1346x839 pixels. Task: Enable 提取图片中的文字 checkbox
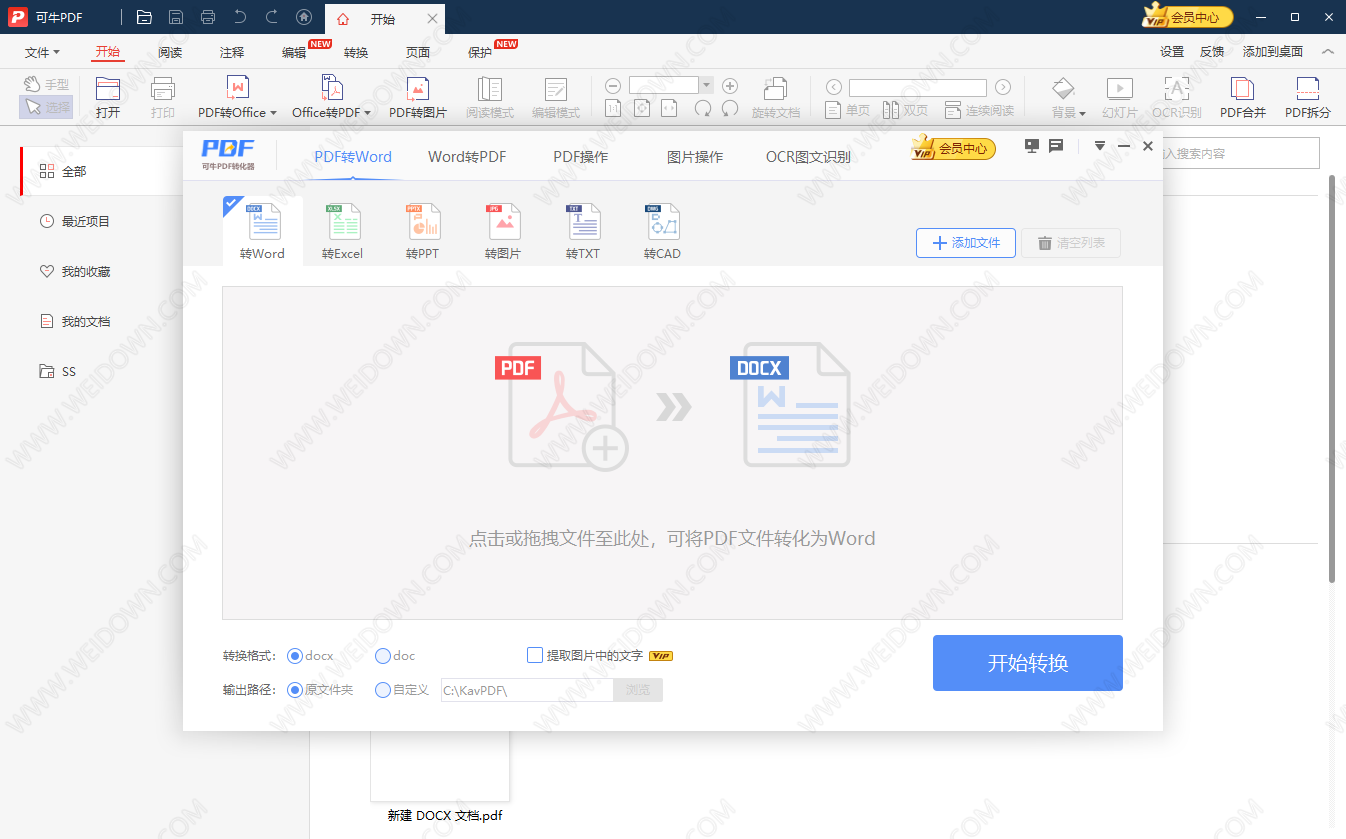click(535, 656)
